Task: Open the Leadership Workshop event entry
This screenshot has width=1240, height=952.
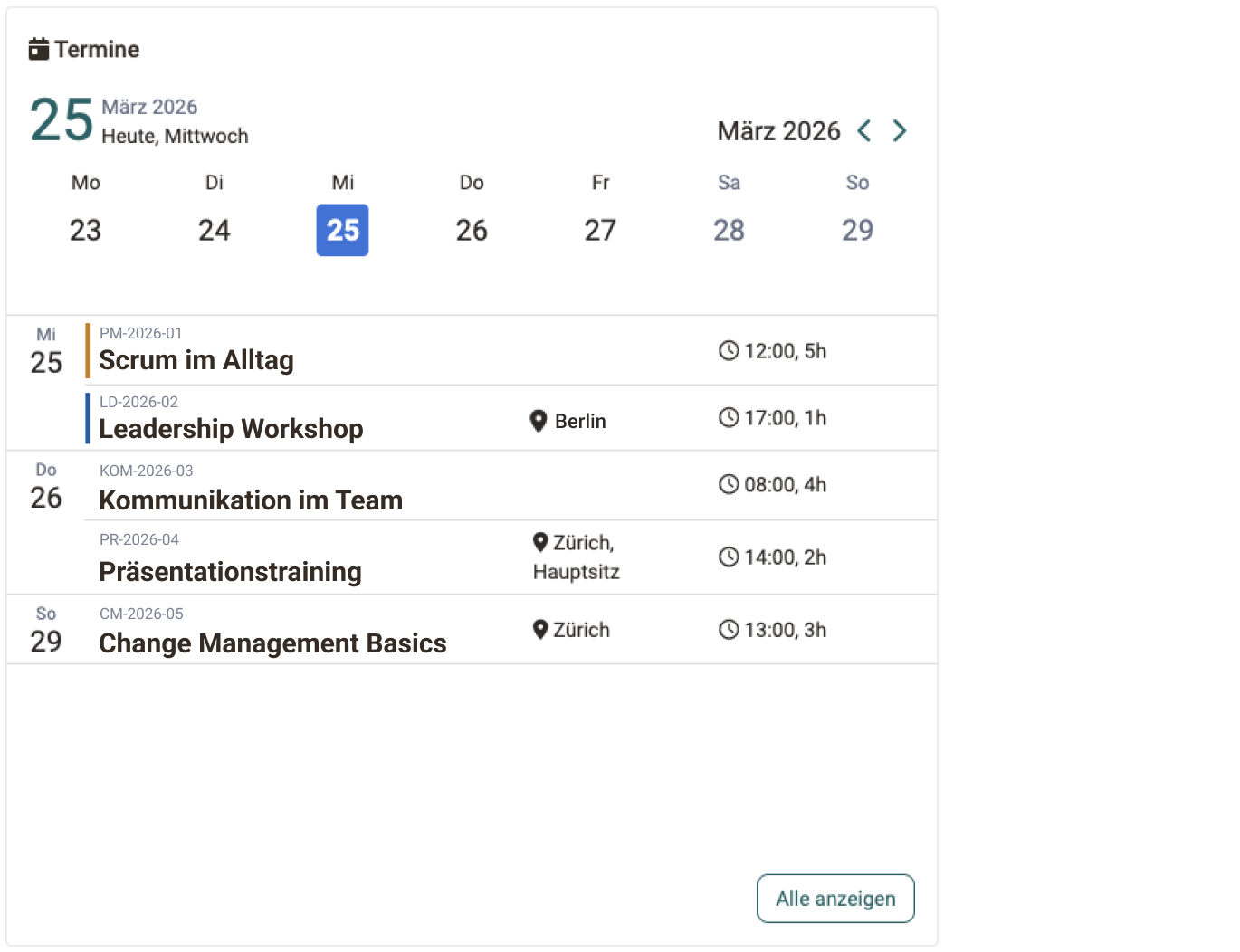Action: [231, 429]
